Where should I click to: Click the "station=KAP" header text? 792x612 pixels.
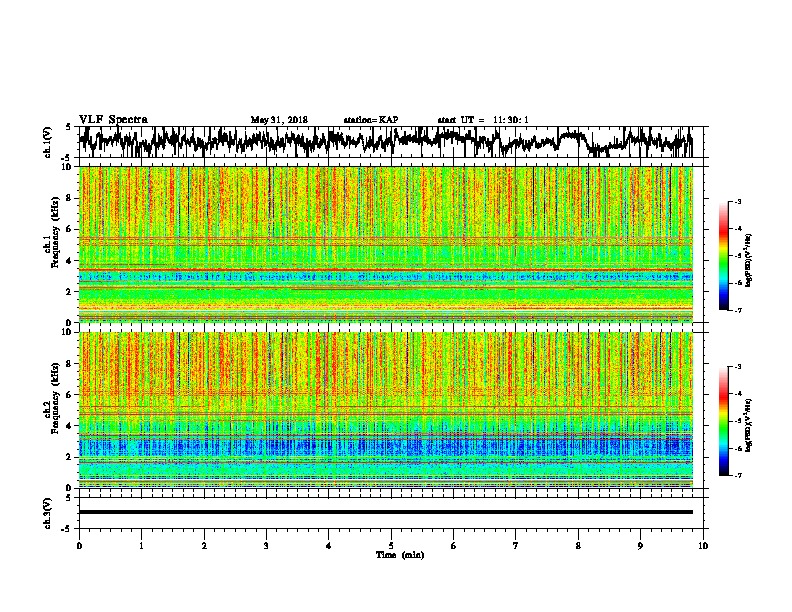click(x=371, y=120)
